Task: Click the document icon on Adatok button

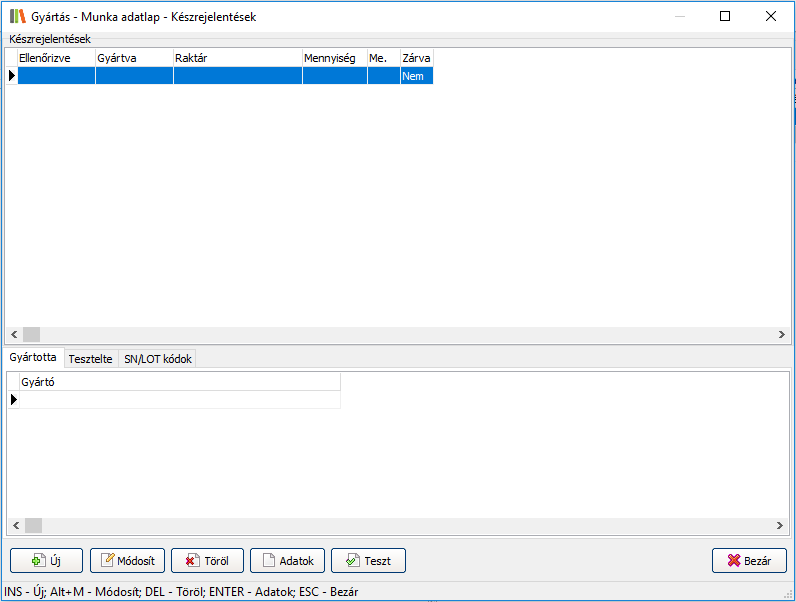Action: click(268, 561)
